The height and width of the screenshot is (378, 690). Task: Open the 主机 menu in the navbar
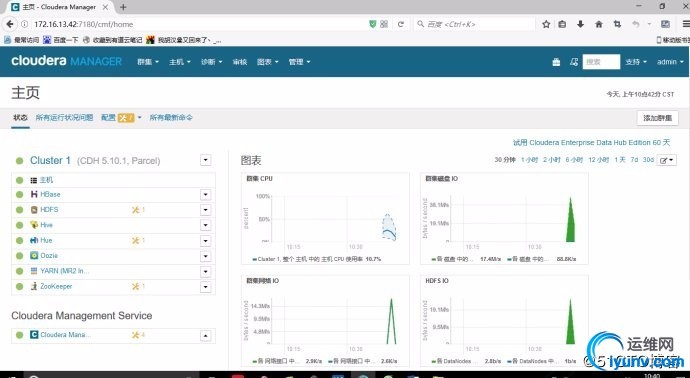(180, 62)
